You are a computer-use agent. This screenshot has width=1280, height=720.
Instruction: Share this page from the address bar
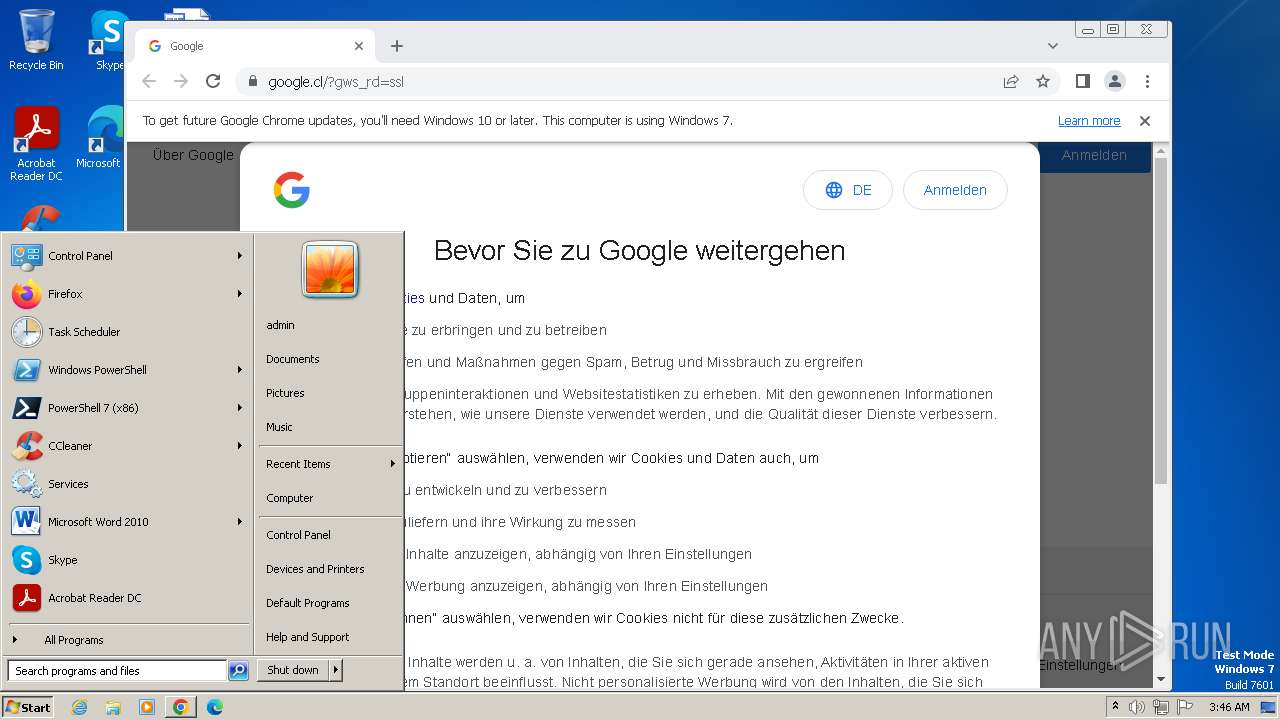pos(1011,82)
